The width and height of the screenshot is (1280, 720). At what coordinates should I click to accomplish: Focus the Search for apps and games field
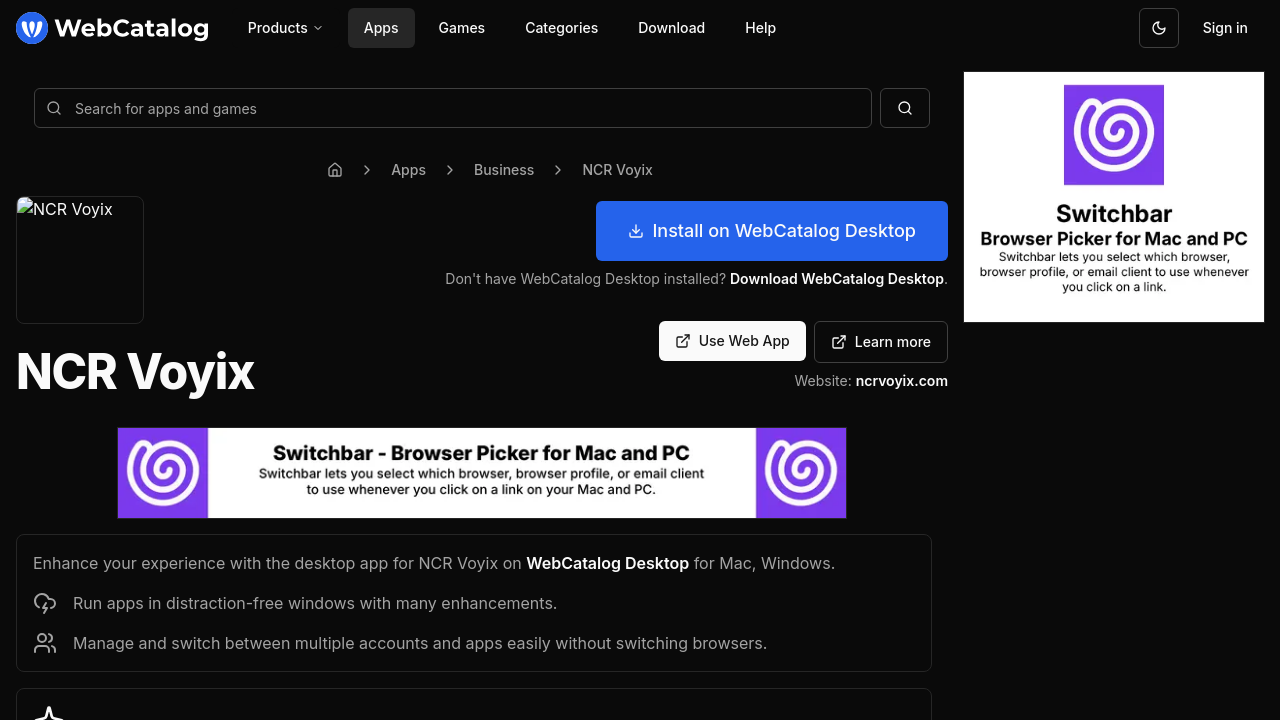(453, 108)
